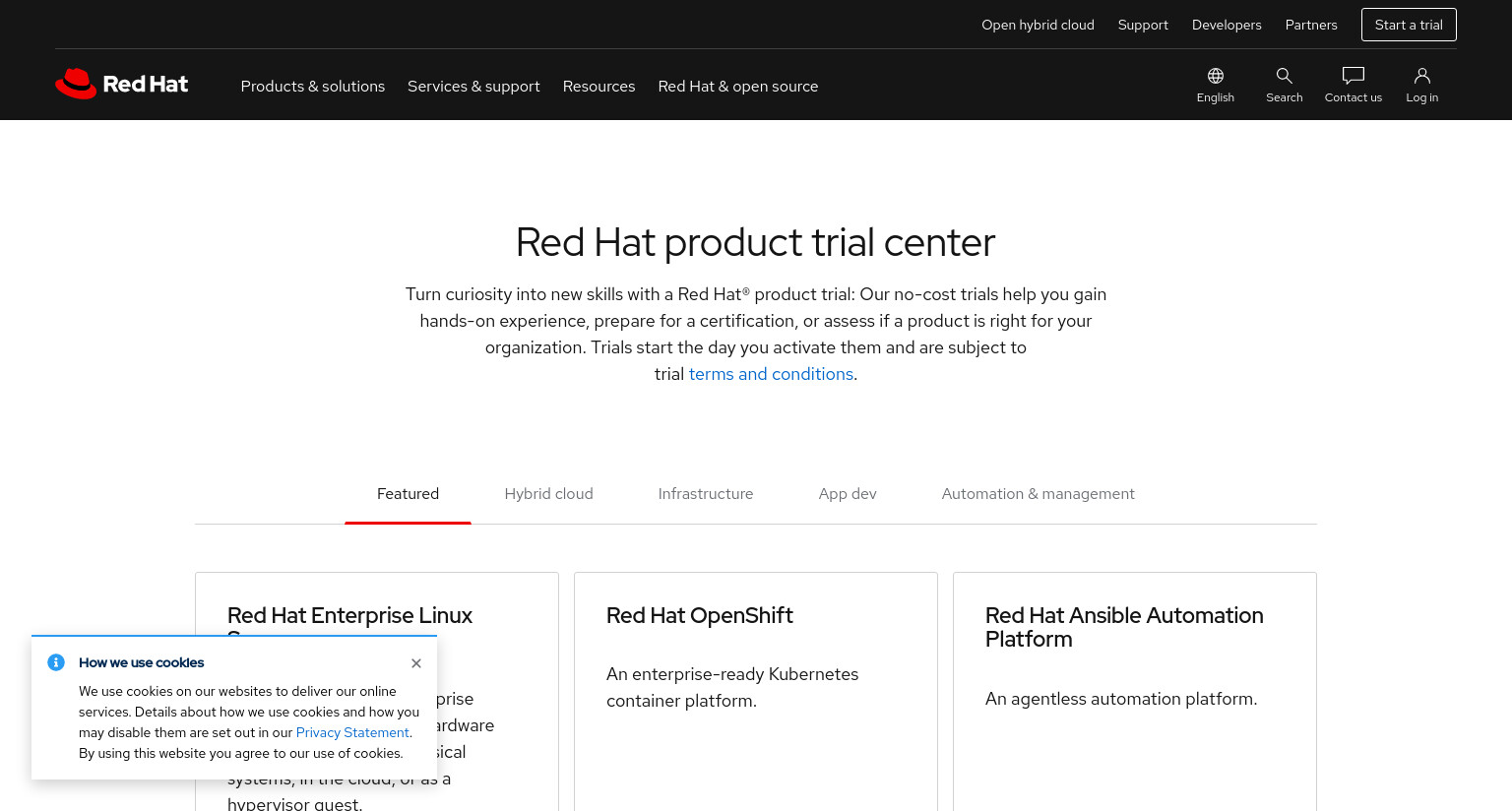Image resolution: width=1512 pixels, height=811 pixels.
Task: Open Partners in top bar
Action: point(1311,25)
